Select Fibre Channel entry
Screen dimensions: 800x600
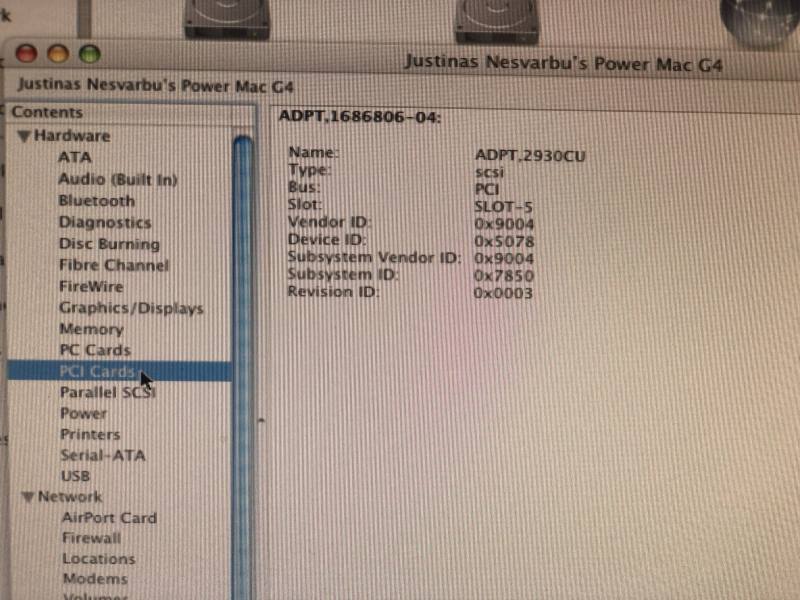pyautogui.click(x=114, y=265)
